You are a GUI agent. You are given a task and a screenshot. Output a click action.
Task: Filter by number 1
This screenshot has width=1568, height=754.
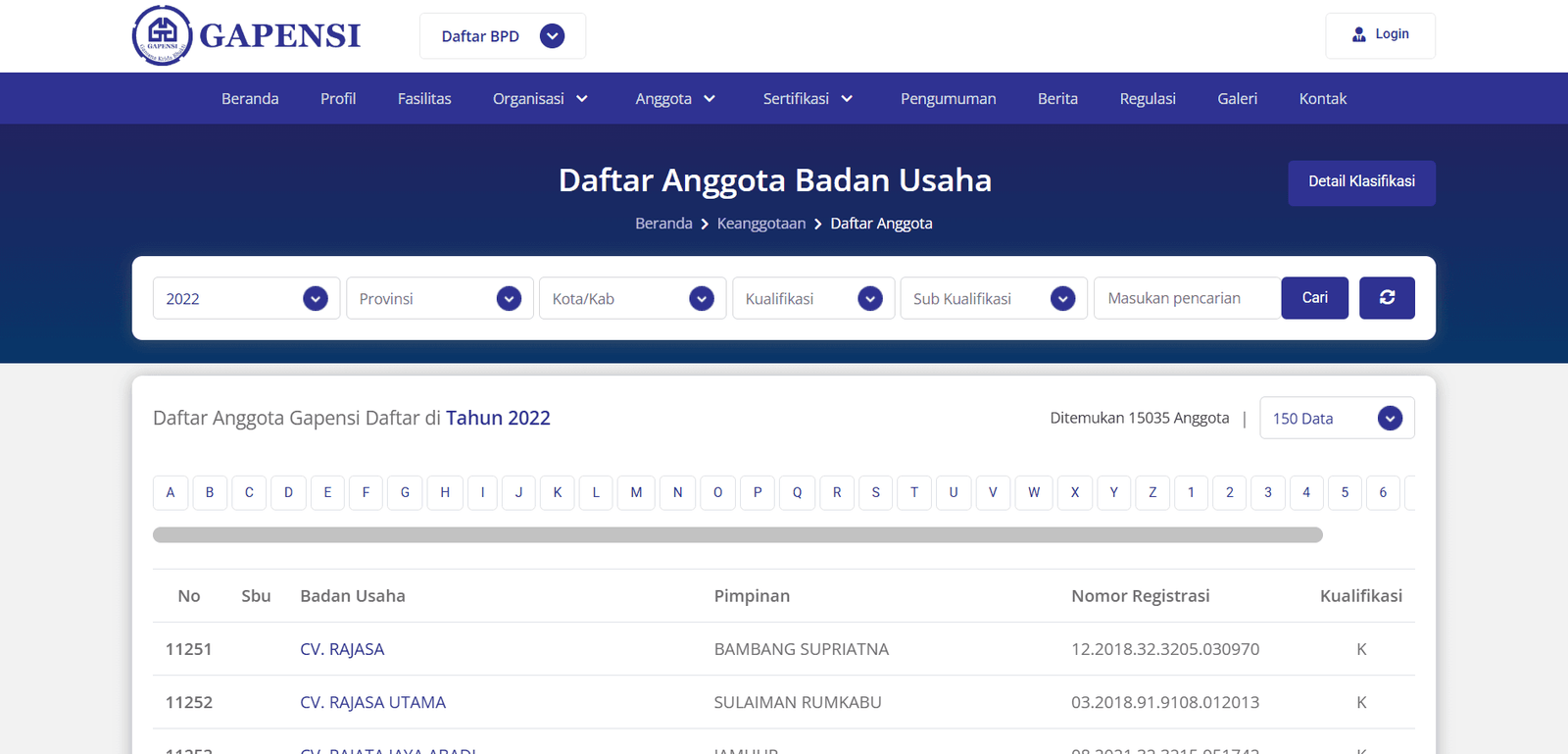(1191, 492)
